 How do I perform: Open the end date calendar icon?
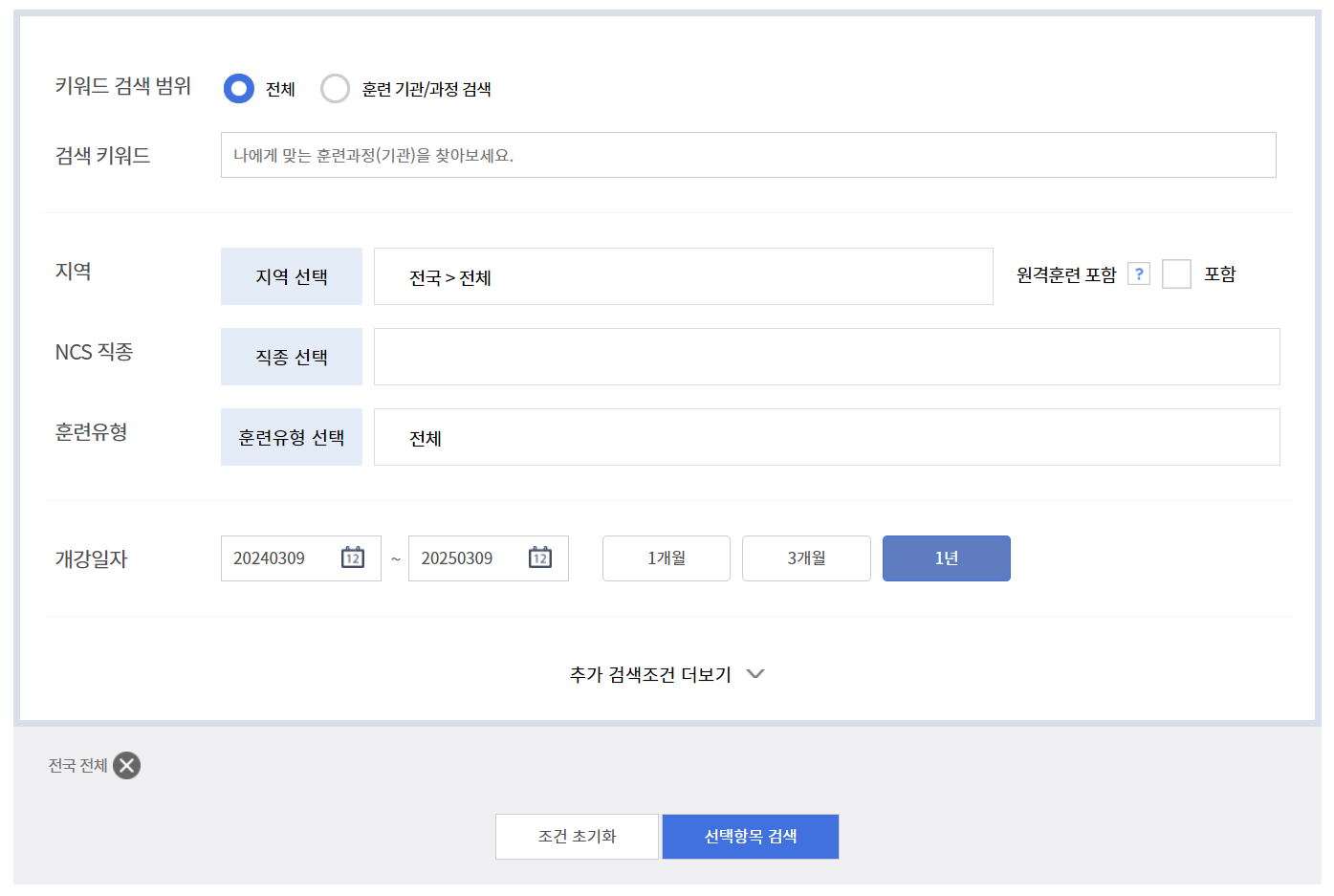pyautogui.click(x=540, y=557)
